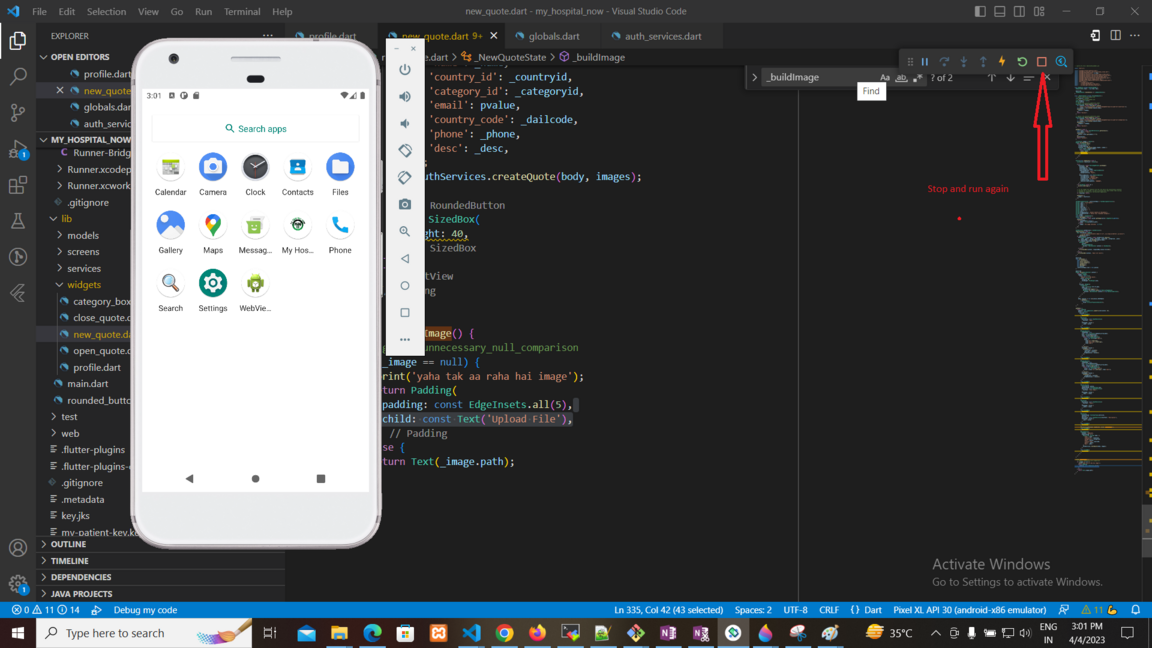This screenshot has width=1152, height=648.
Task: Toggle Use Regular Expression in find widget
Action: 917,78
